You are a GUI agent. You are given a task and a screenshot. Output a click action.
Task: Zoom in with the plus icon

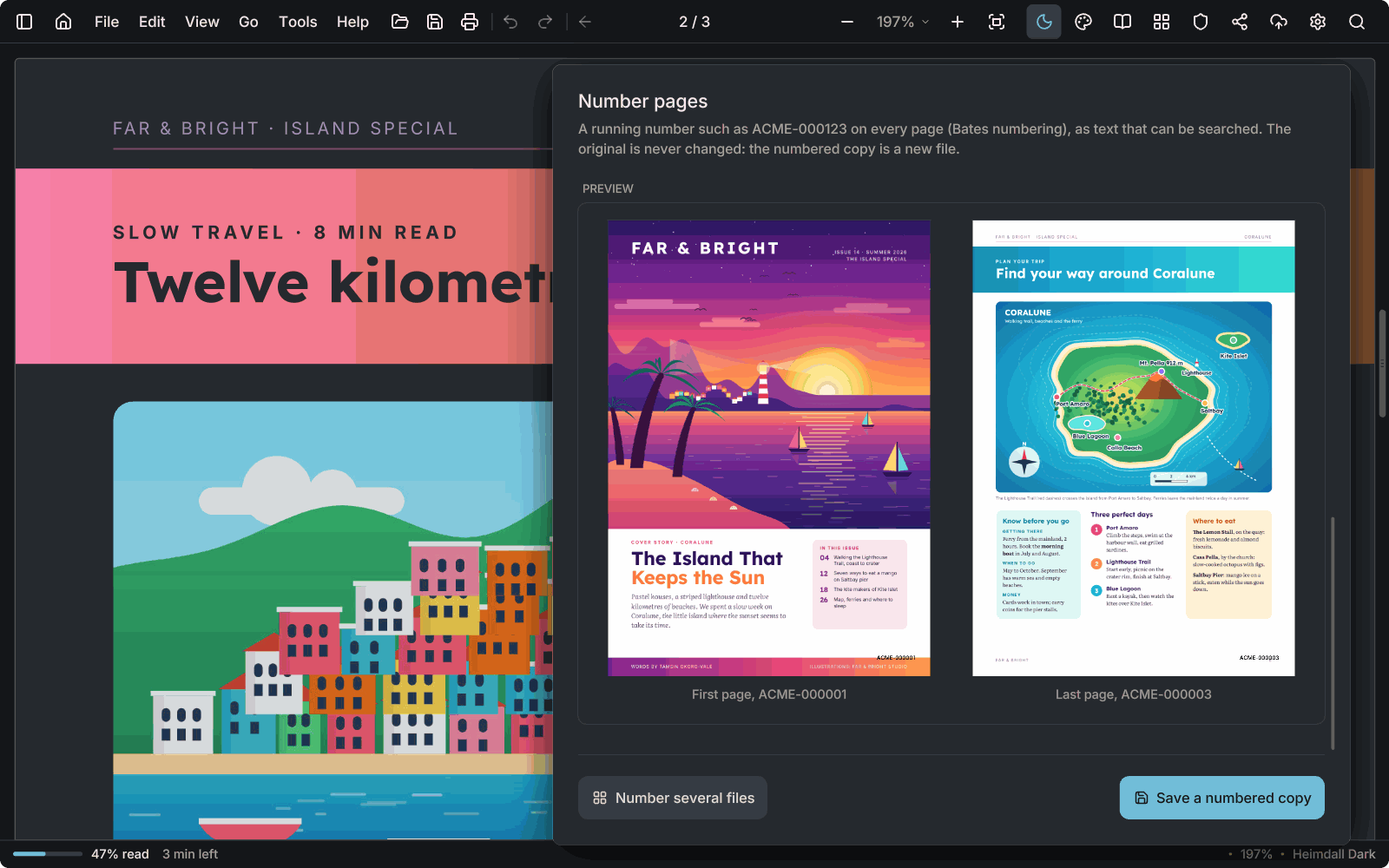tap(958, 22)
